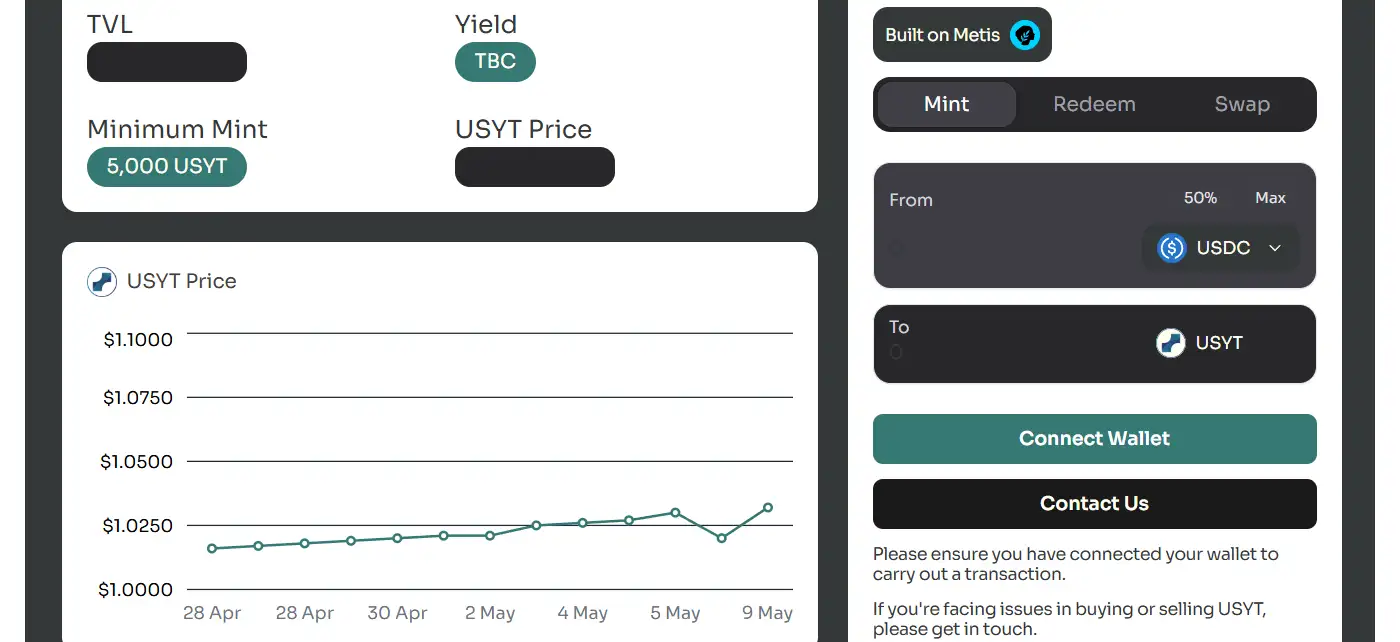Switch to the Swap tab
The width and height of the screenshot is (1400, 642).
[x=1242, y=104]
